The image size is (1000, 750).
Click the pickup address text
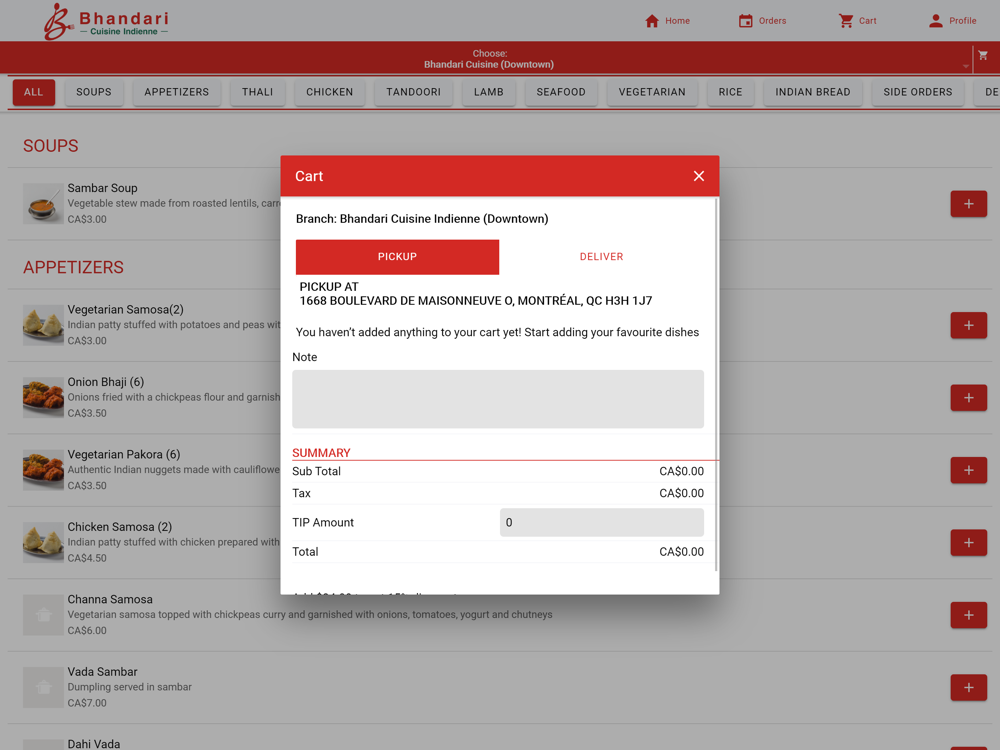(x=476, y=301)
